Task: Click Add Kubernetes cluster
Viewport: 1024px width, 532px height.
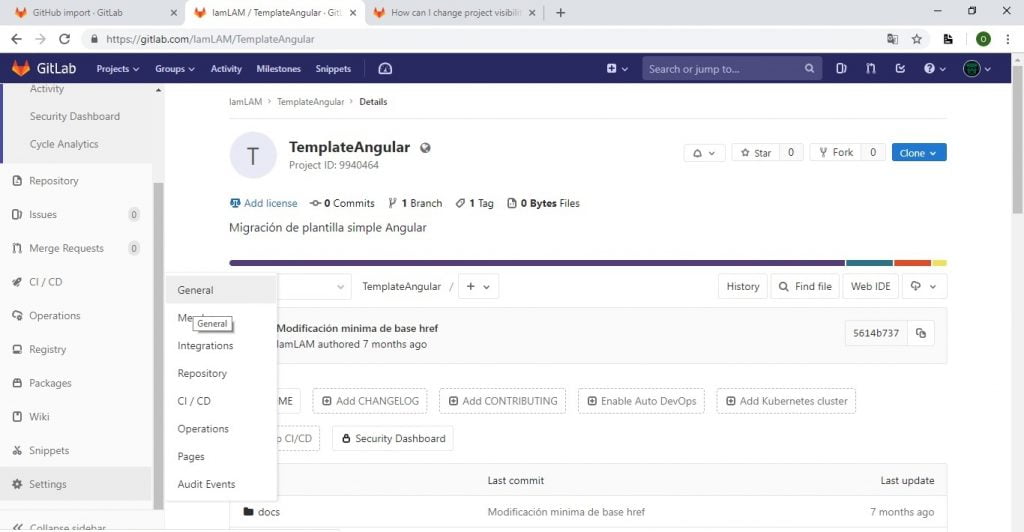Action: (786, 401)
